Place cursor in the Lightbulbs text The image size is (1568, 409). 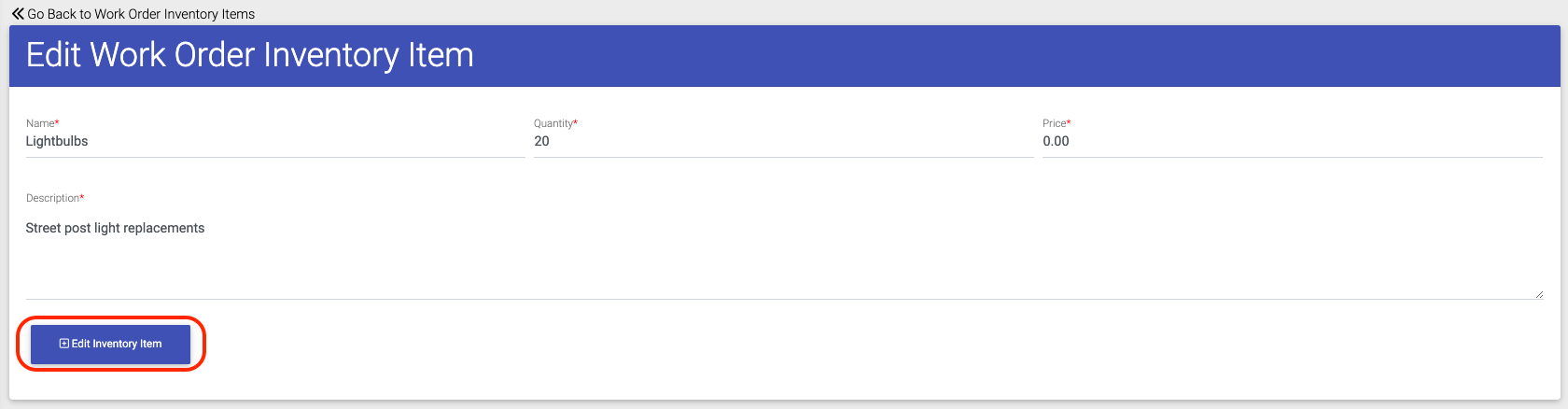pos(57,141)
